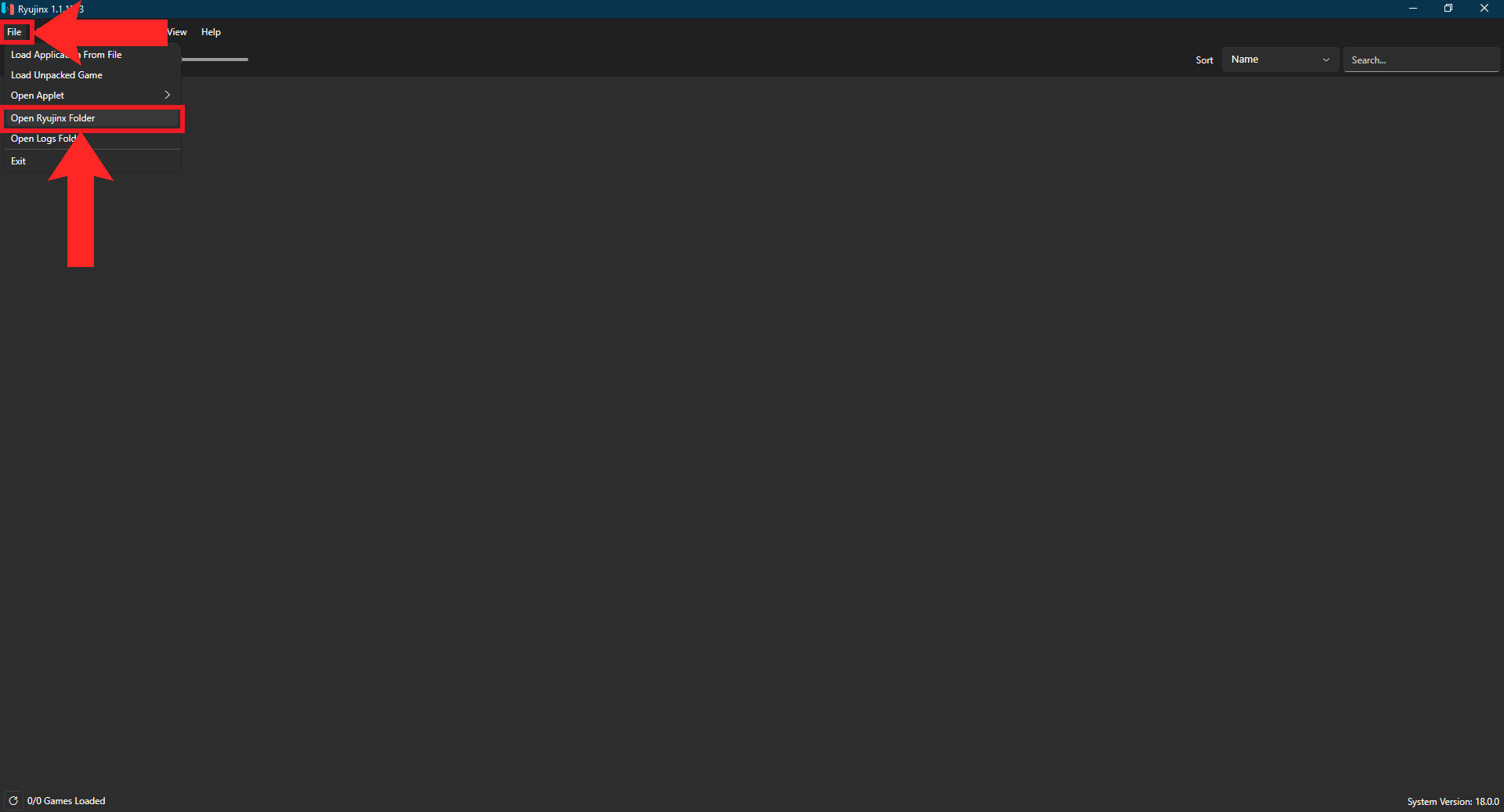Screen dimensions: 1504x812
Task: Select Load Application From File
Action: pos(92,55)
